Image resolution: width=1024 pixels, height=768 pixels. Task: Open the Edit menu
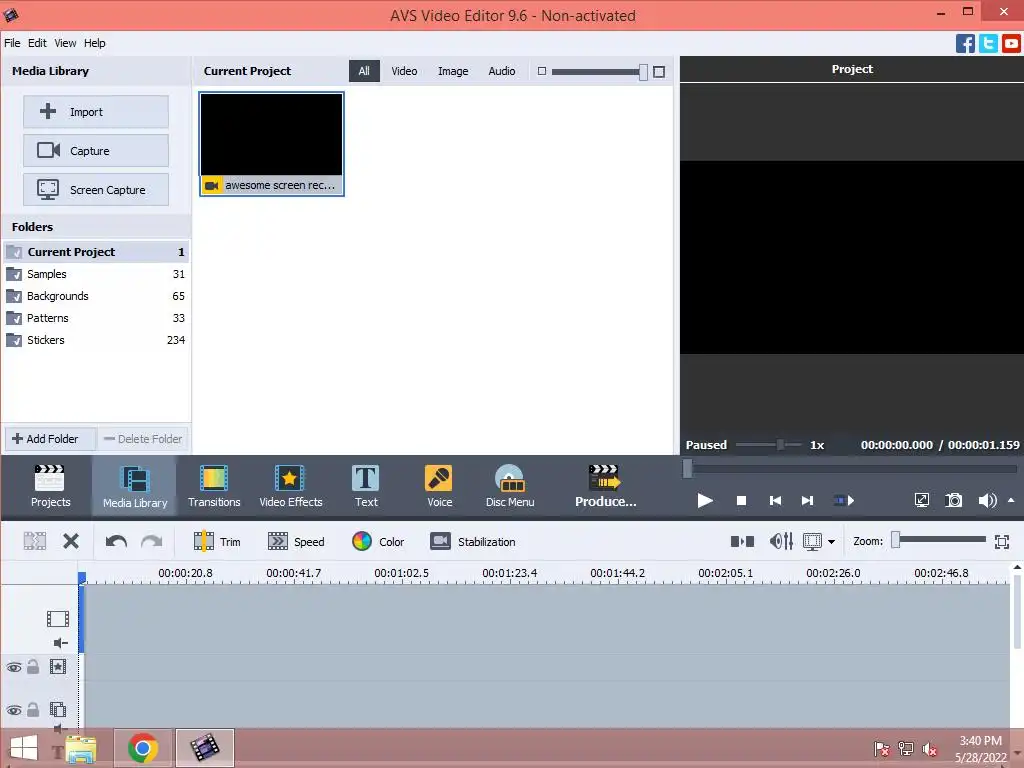coord(37,43)
